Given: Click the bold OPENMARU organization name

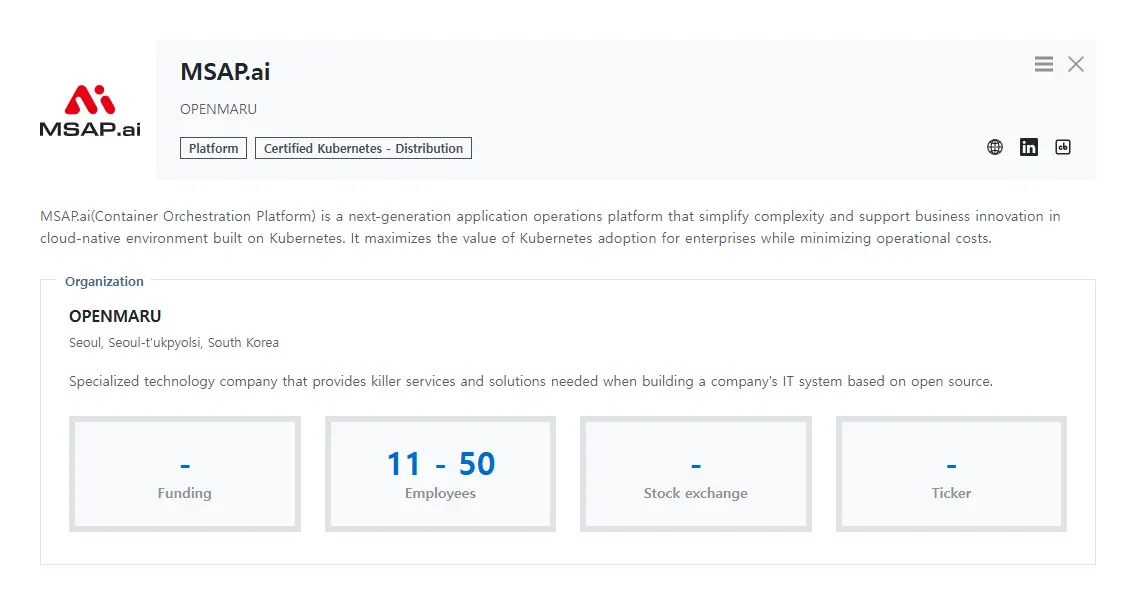Looking at the screenshot, I should [115, 316].
